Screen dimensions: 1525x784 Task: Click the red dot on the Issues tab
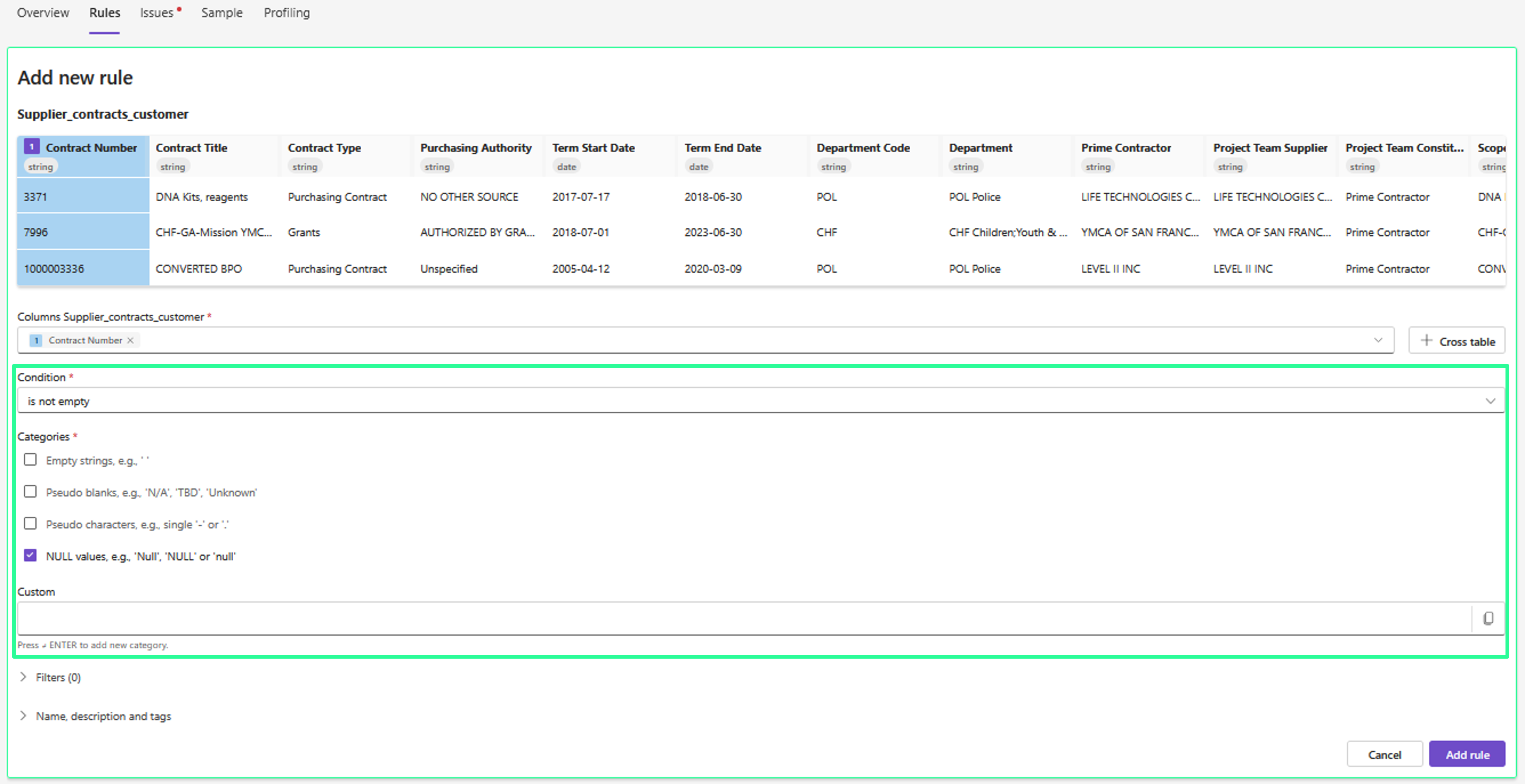(179, 9)
